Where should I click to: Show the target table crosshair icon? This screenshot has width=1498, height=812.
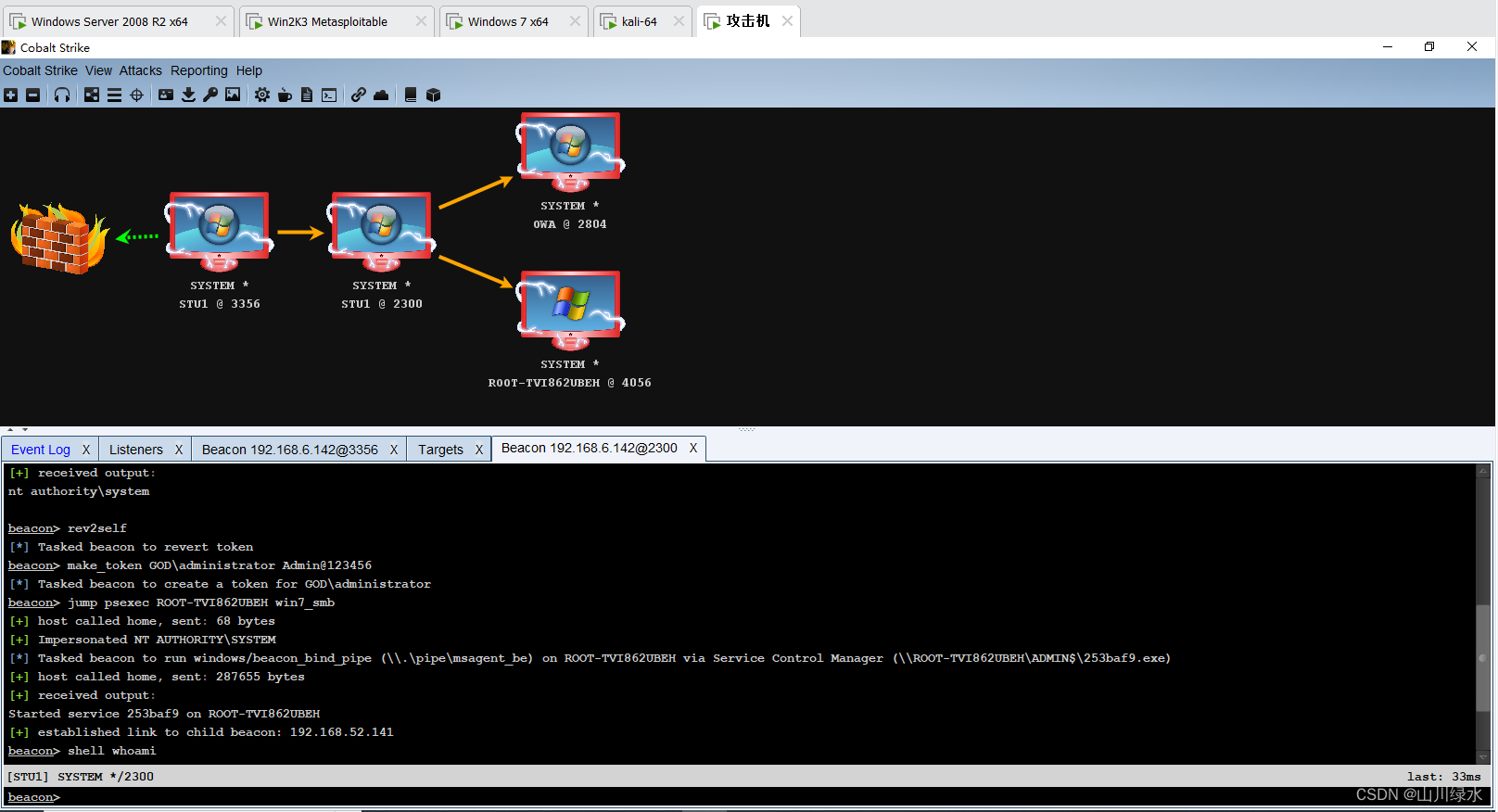click(136, 95)
